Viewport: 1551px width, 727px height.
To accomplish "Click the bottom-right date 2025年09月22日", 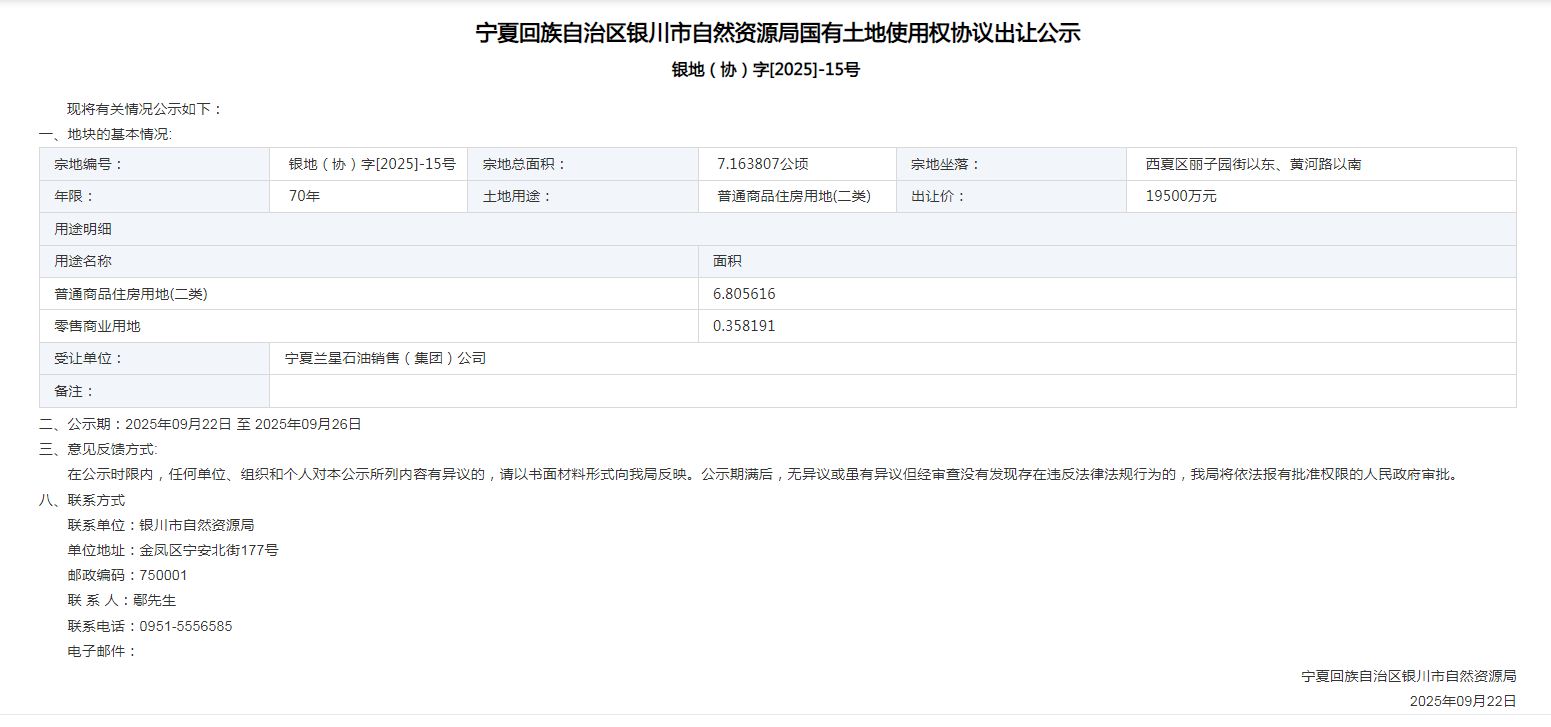I will click(1462, 701).
